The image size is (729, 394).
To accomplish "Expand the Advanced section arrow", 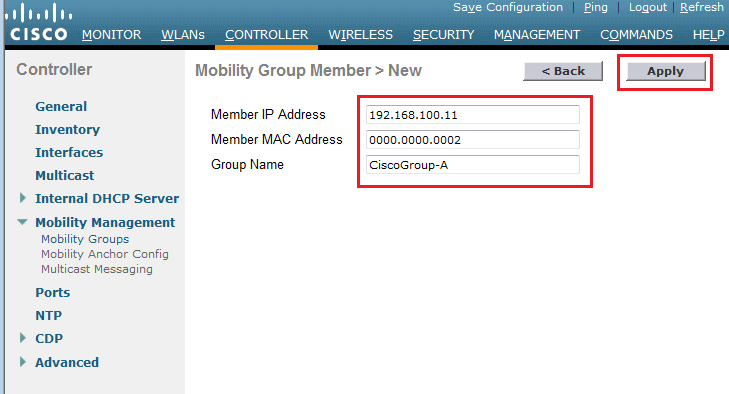I will [22, 362].
